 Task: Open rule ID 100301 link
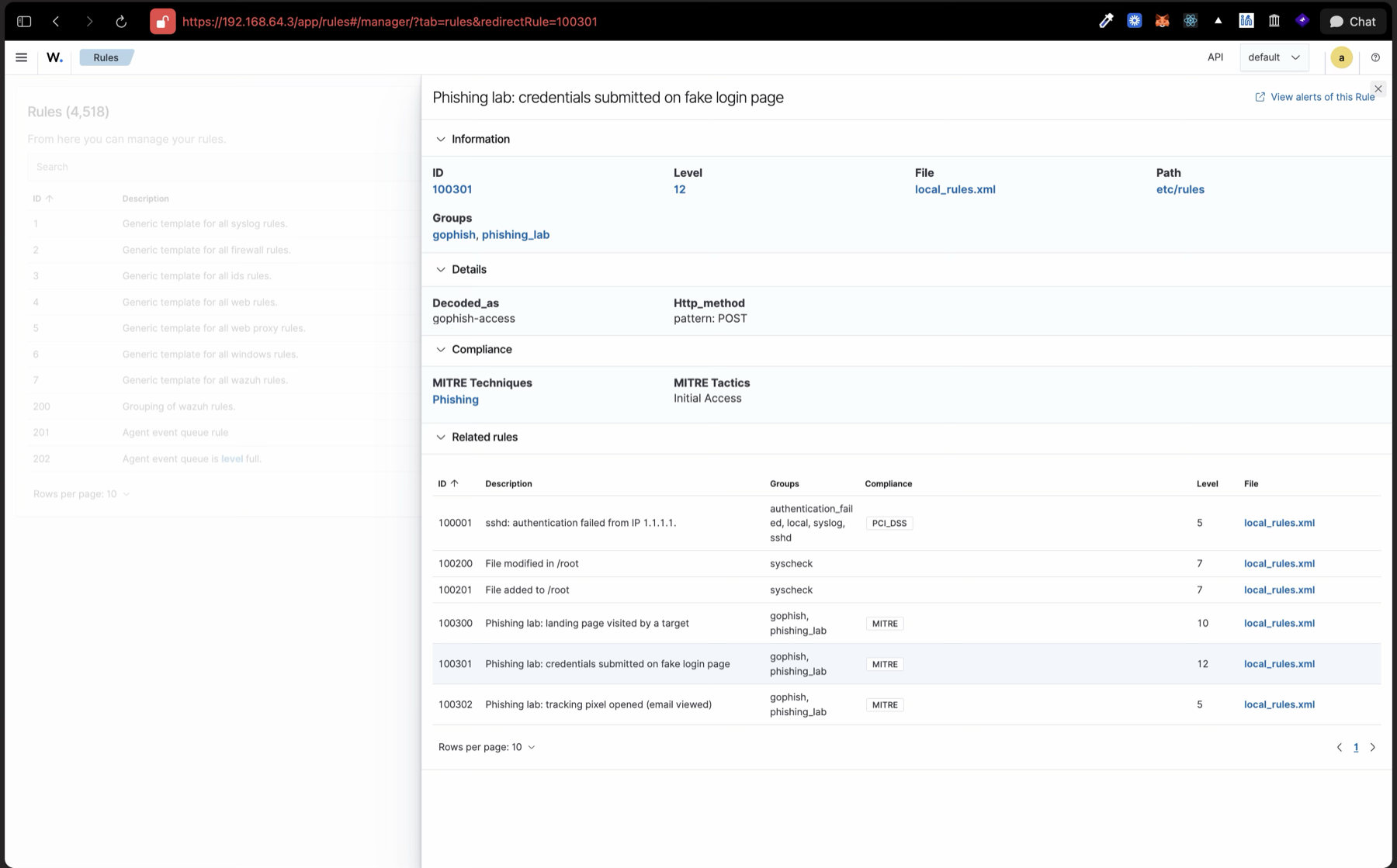pyautogui.click(x=452, y=189)
